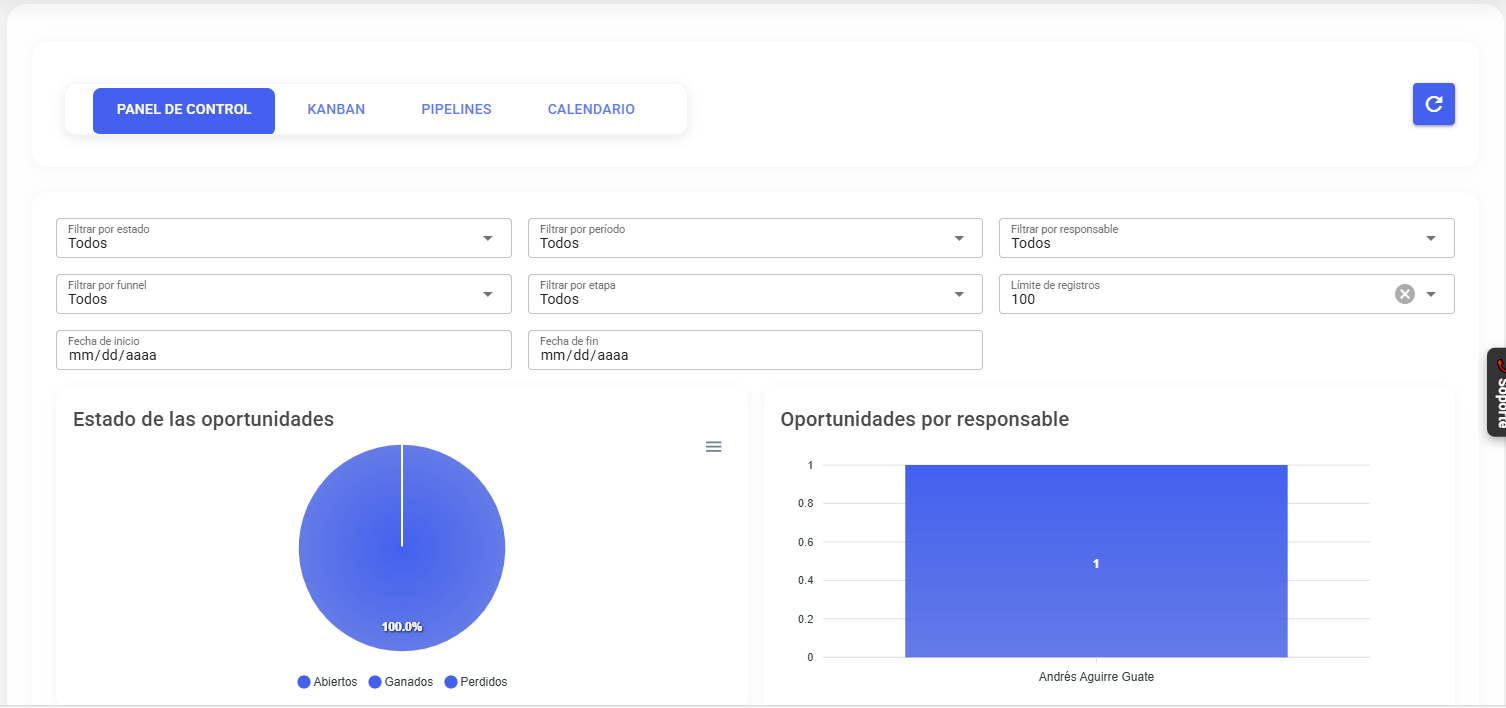Open the Filtrar por etapa dropdown
This screenshot has width=1506, height=708.
(x=755, y=294)
